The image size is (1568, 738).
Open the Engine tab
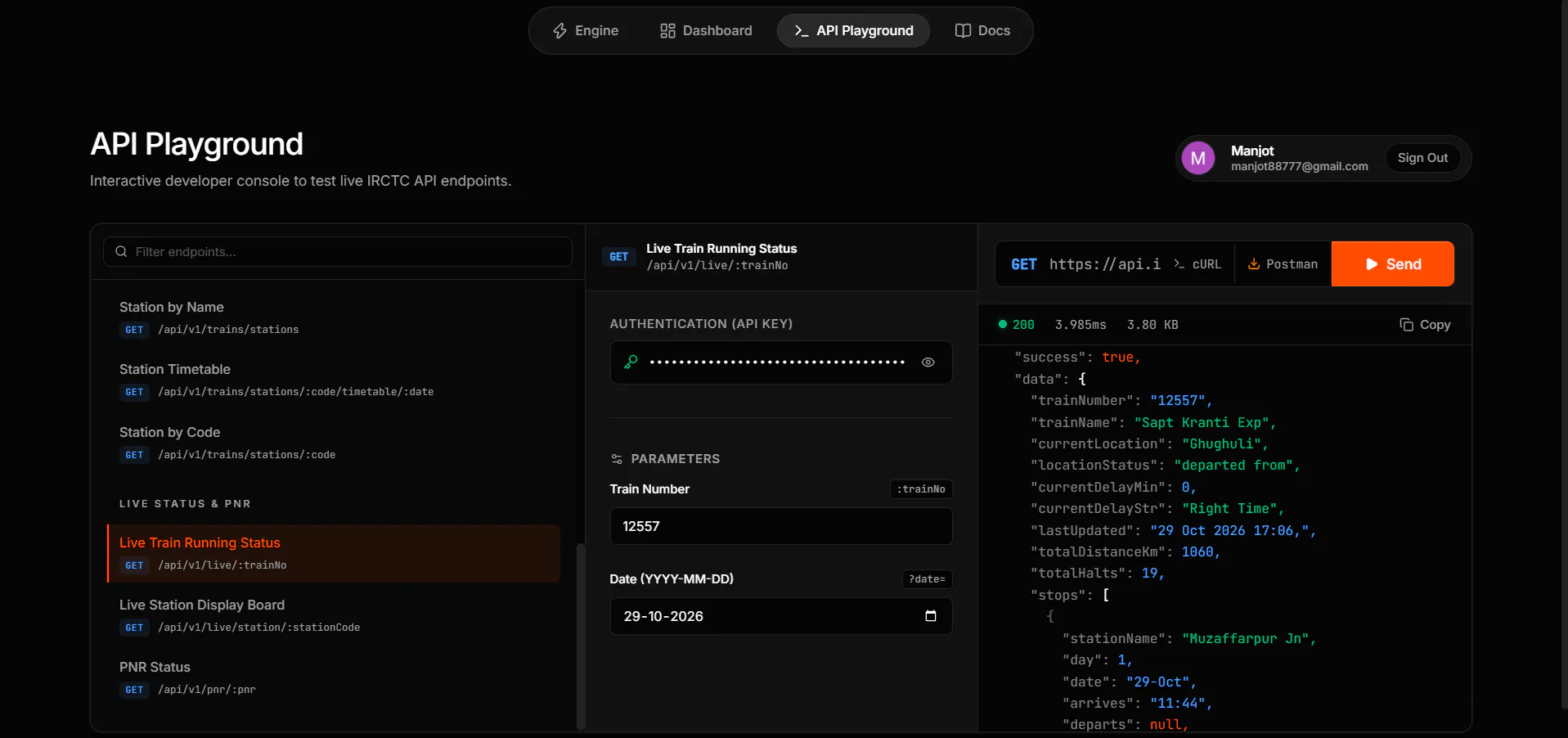[586, 31]
